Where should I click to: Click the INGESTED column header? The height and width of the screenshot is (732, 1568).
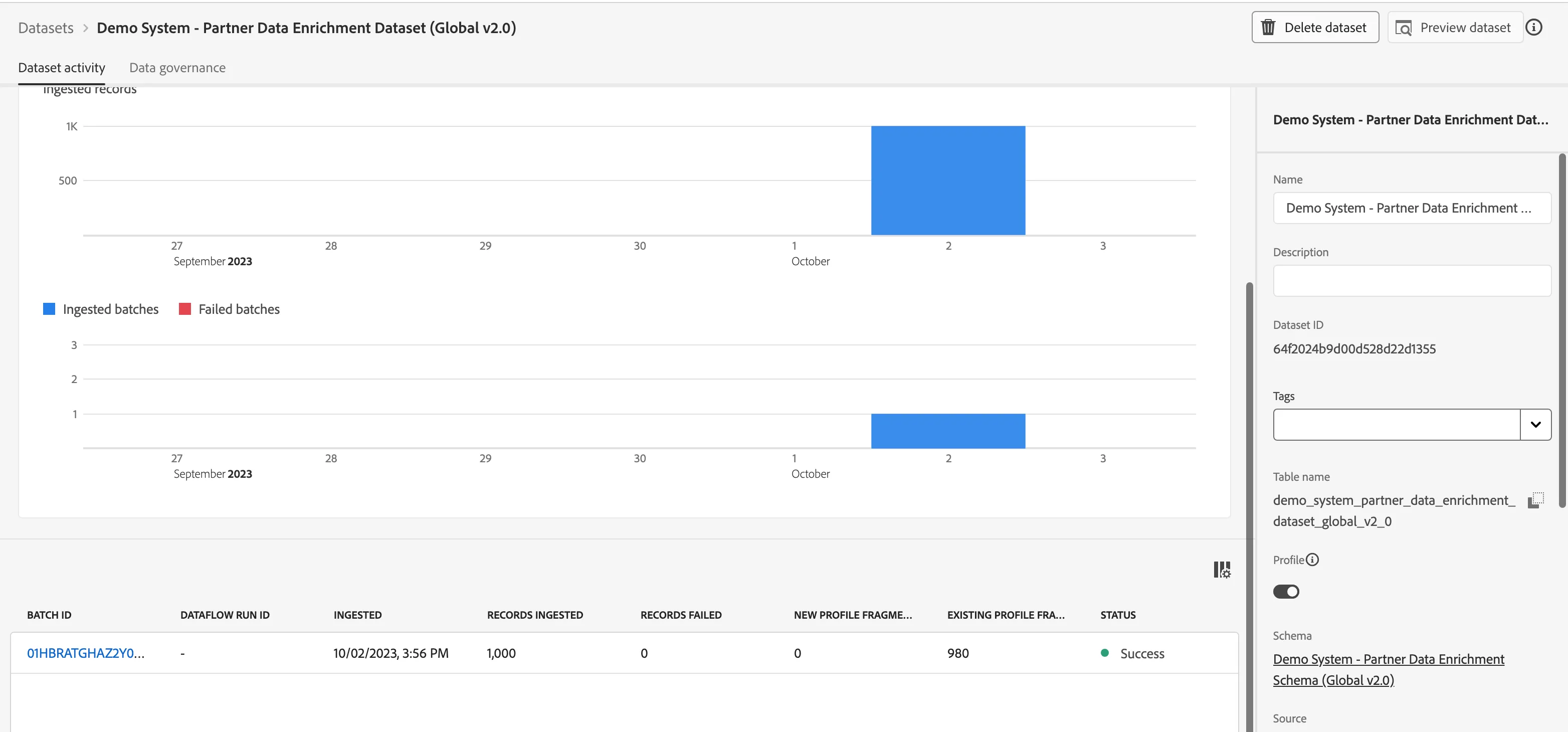pos(357,615)
